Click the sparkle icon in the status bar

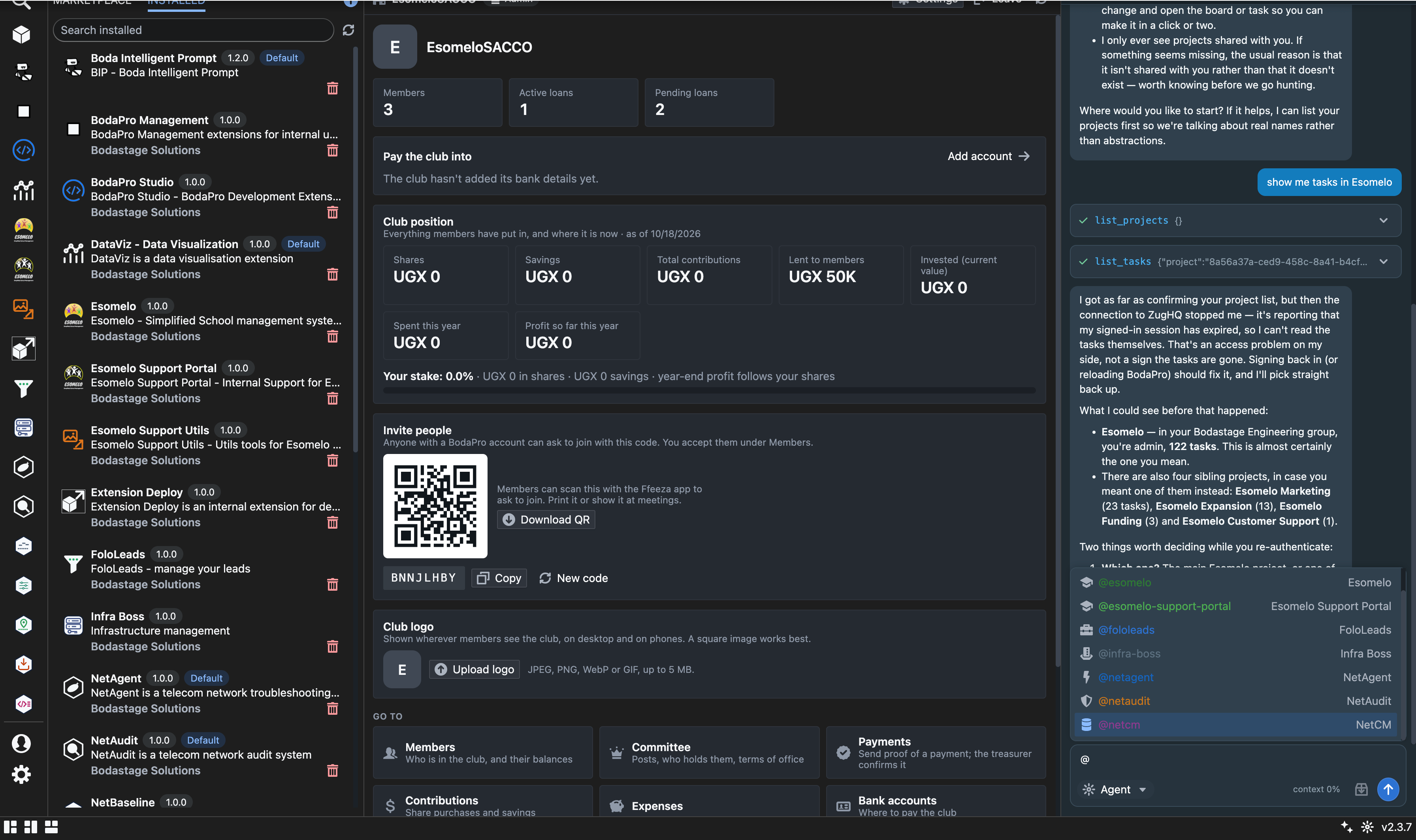tap(1346, 827)
